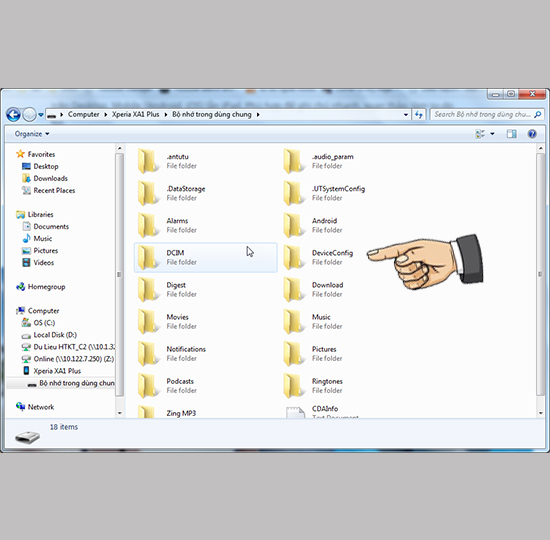Click file list scroll down arrow
550x540 pixels.
(x=540, y=413)
